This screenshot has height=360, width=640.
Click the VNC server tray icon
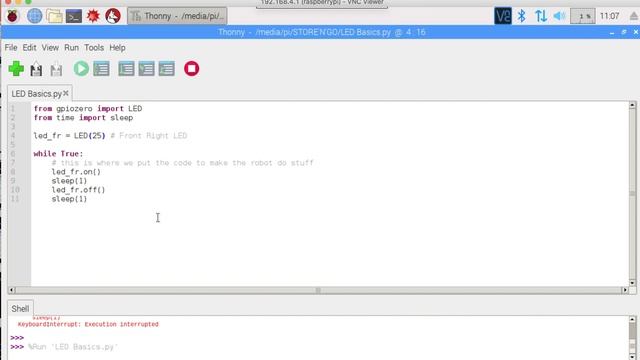(502, 16)
